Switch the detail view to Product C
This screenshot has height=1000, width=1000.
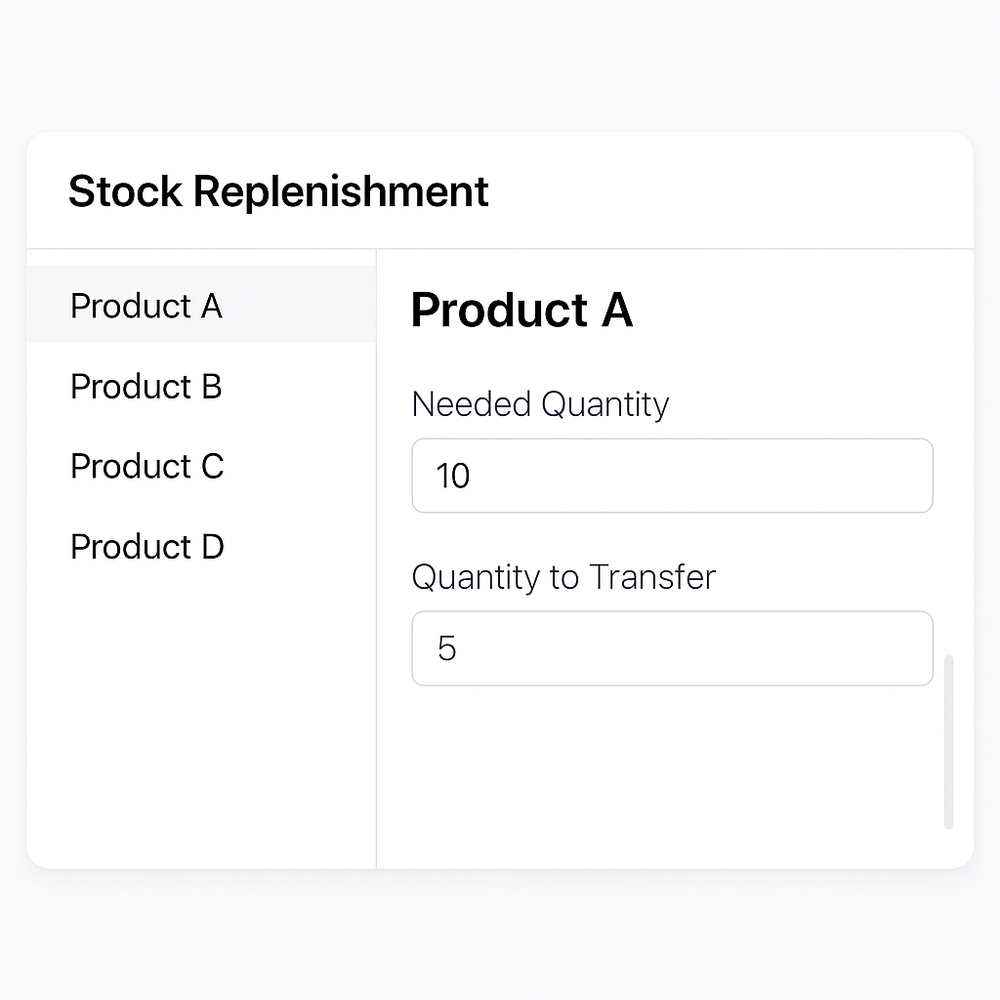click(x=147, y=467)
